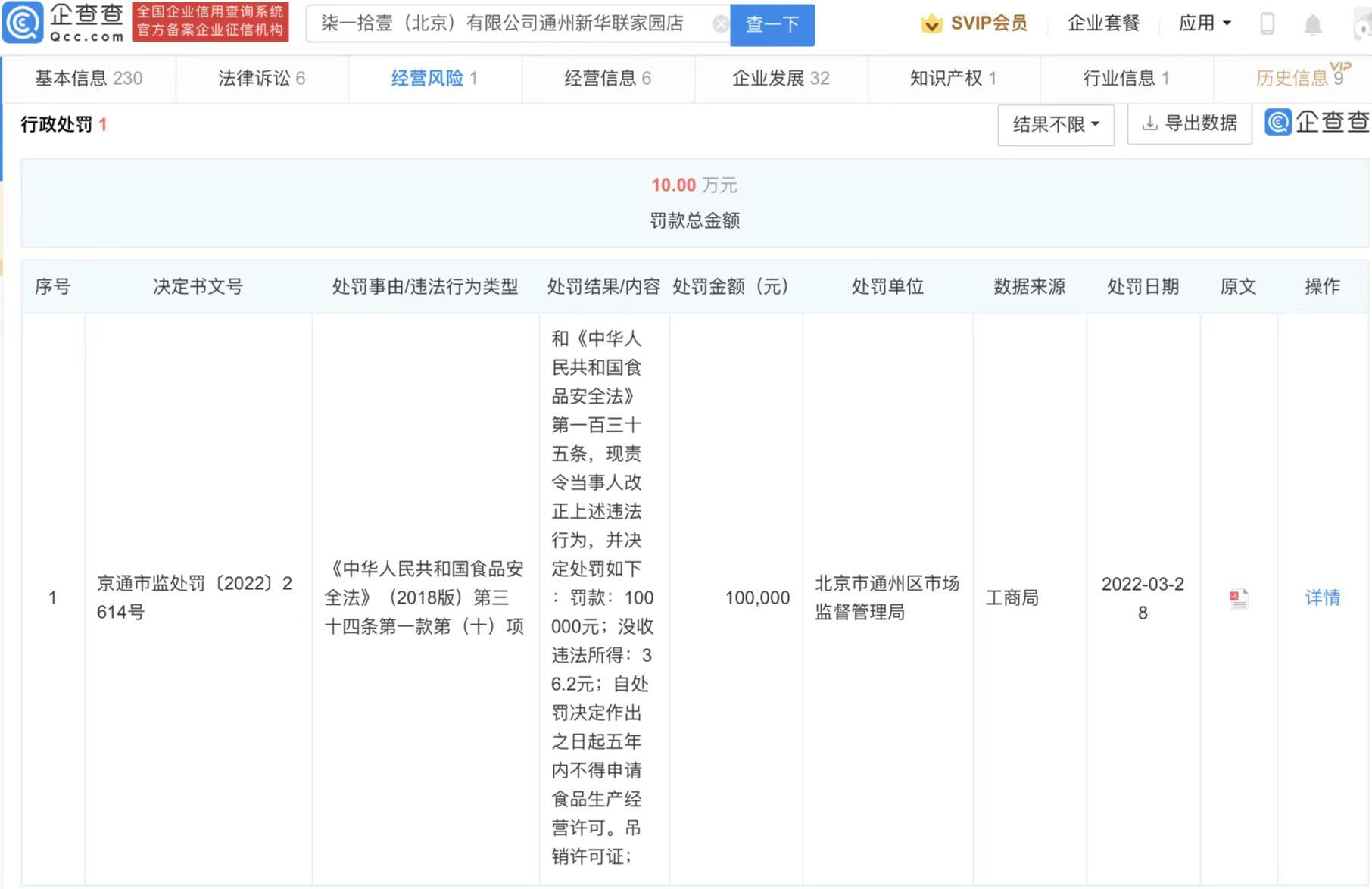Click the 全国企业信用查询系统 red banner
The width and height of the screenshot is (1372, 889).
tap(210, 21)
